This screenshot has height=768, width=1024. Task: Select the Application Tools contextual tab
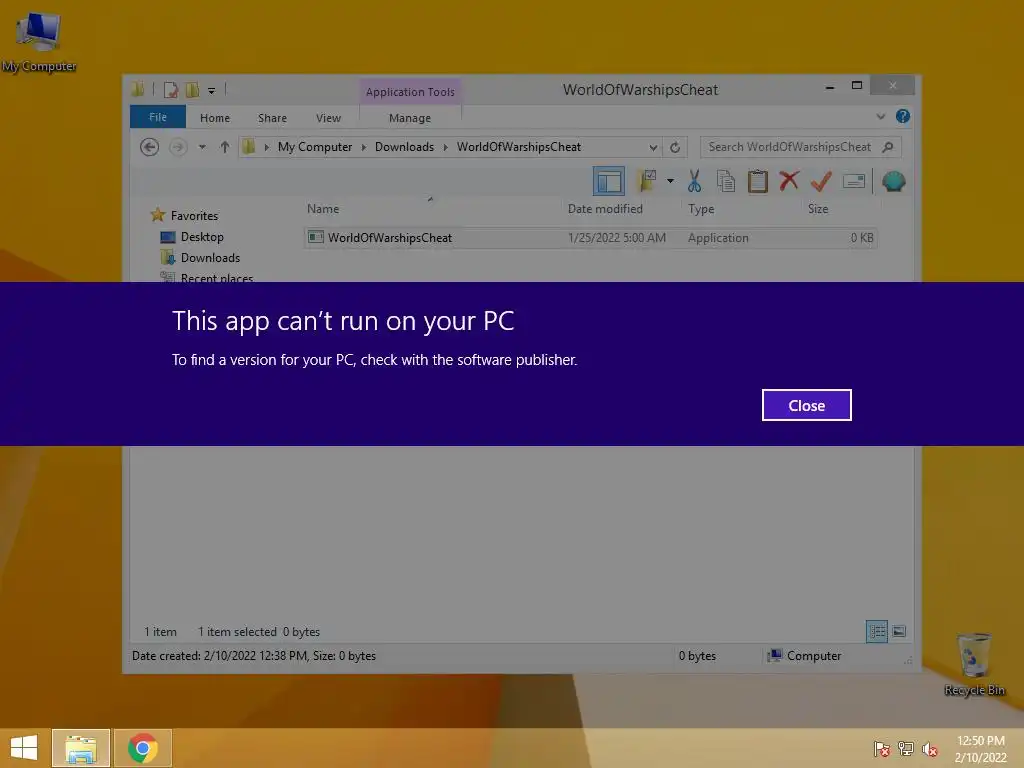pyautogui.click(x=410, y=91)
